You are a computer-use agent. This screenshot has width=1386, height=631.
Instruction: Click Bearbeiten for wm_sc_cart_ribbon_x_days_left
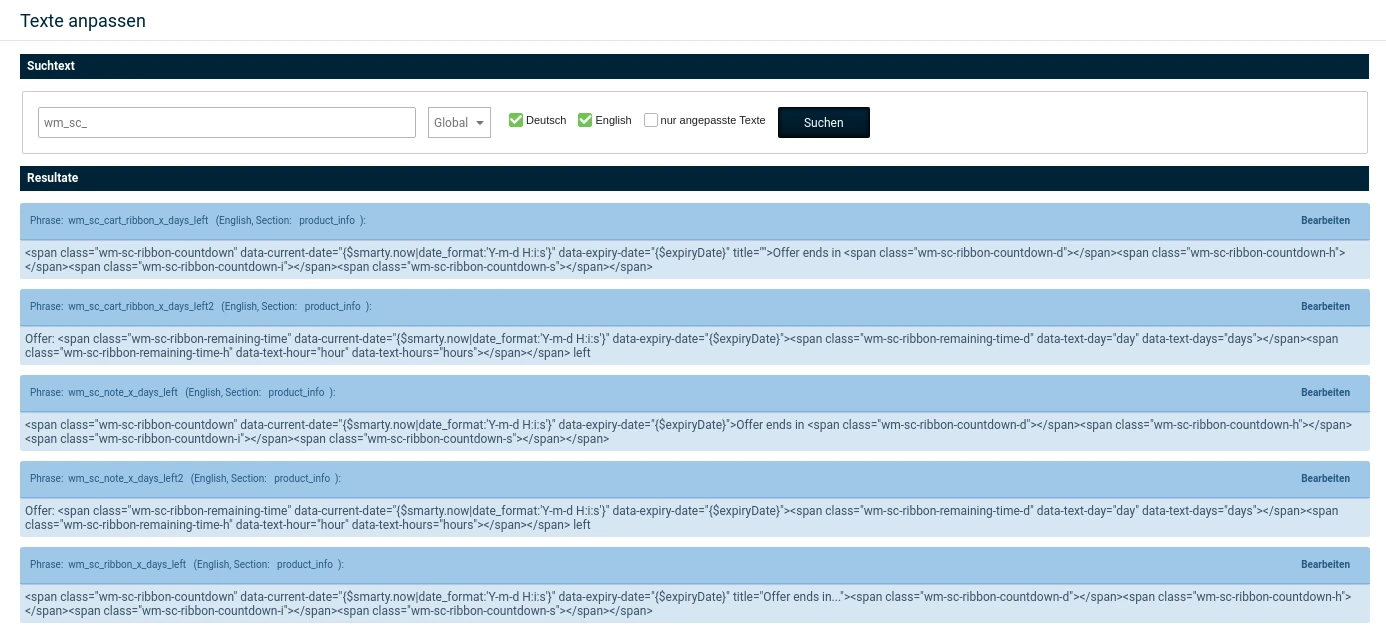[x=1325, y=220]
